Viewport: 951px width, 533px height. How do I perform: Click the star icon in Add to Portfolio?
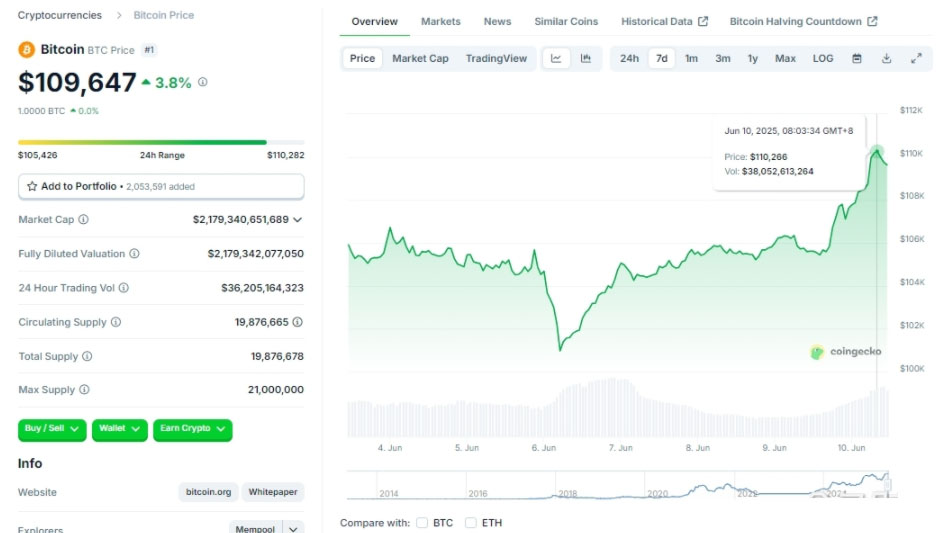click(x=32, y=187)
